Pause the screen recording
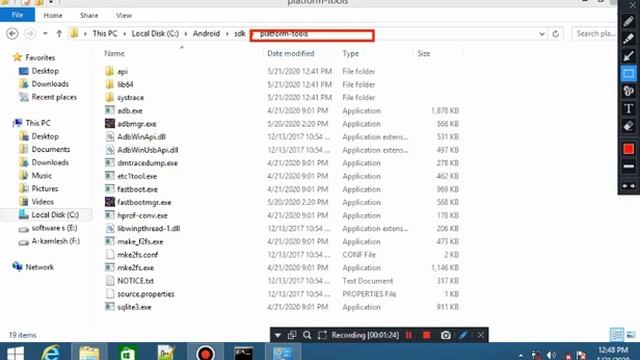Screen dimensions: 640x360 tap(409, 335)
